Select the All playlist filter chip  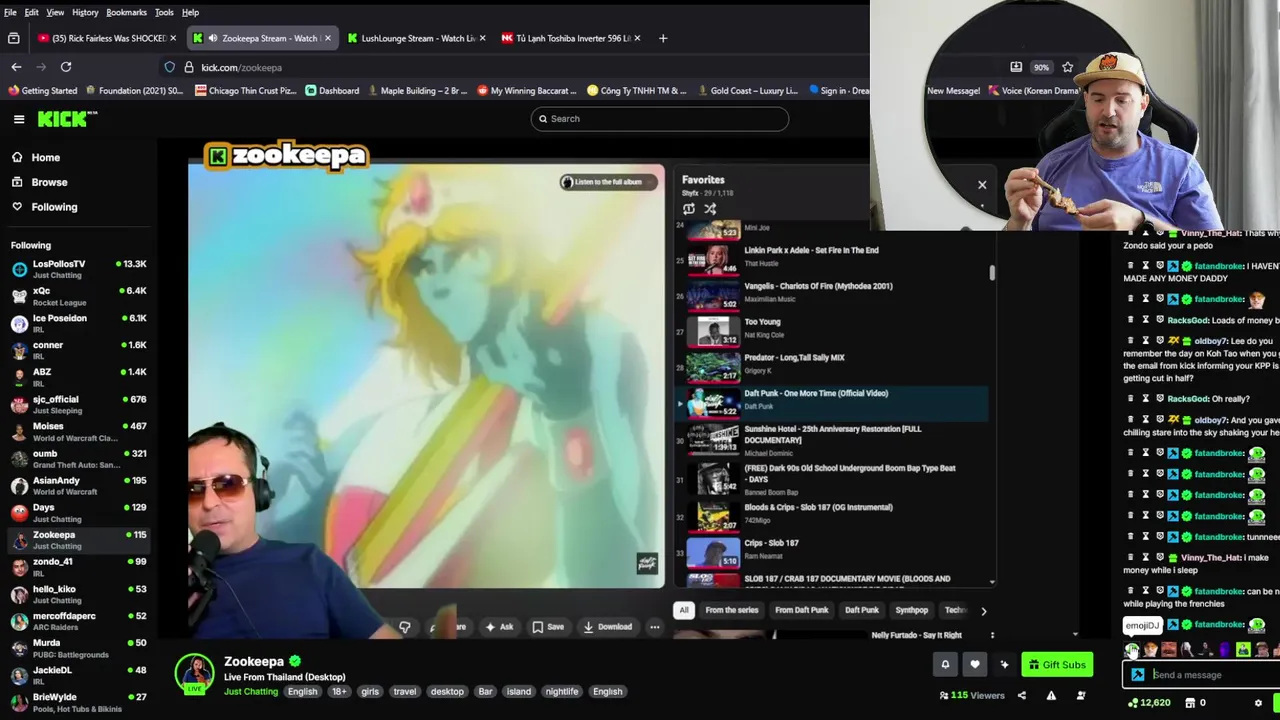[x=684, y=610]
